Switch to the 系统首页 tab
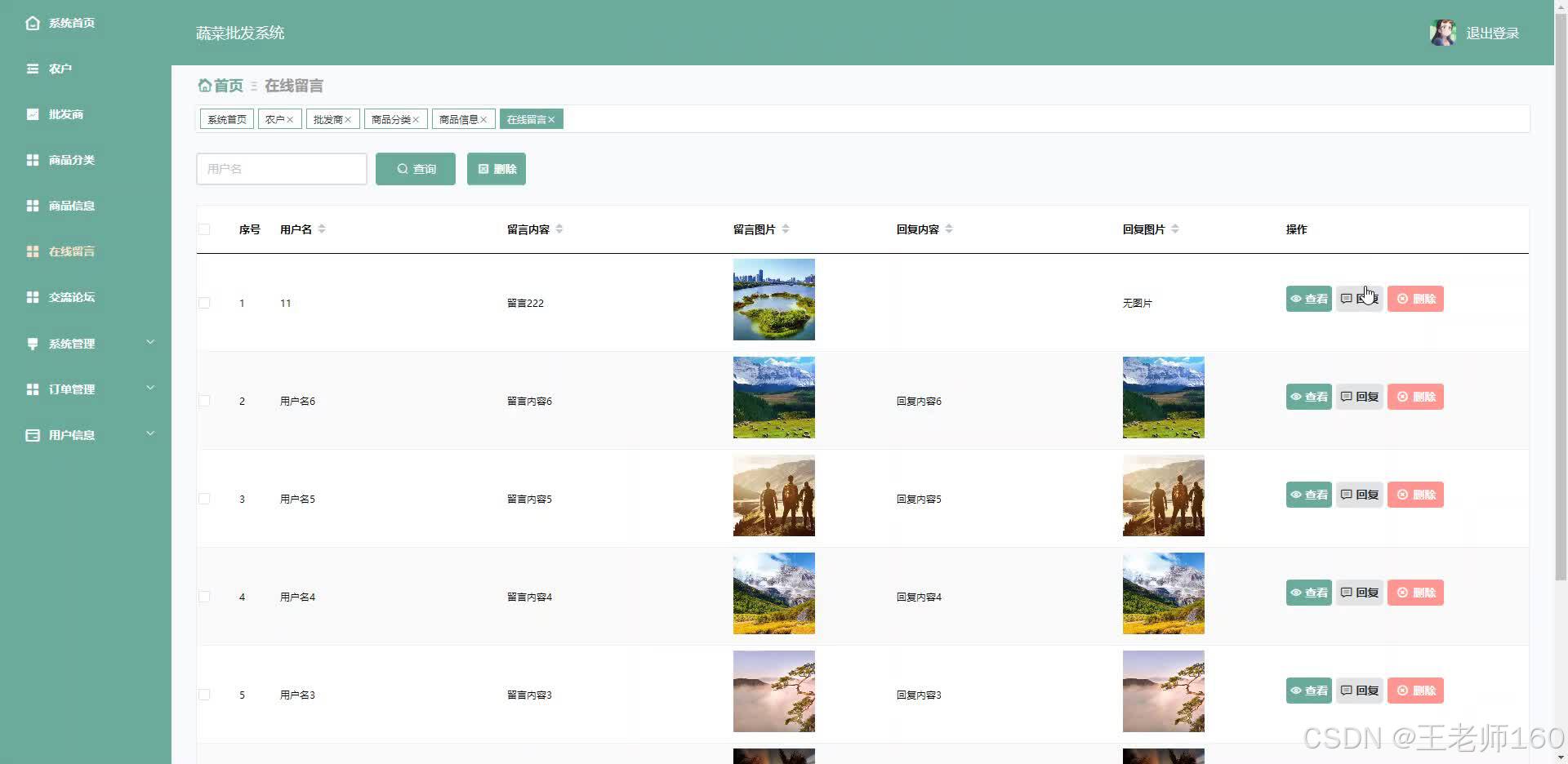 226,119
